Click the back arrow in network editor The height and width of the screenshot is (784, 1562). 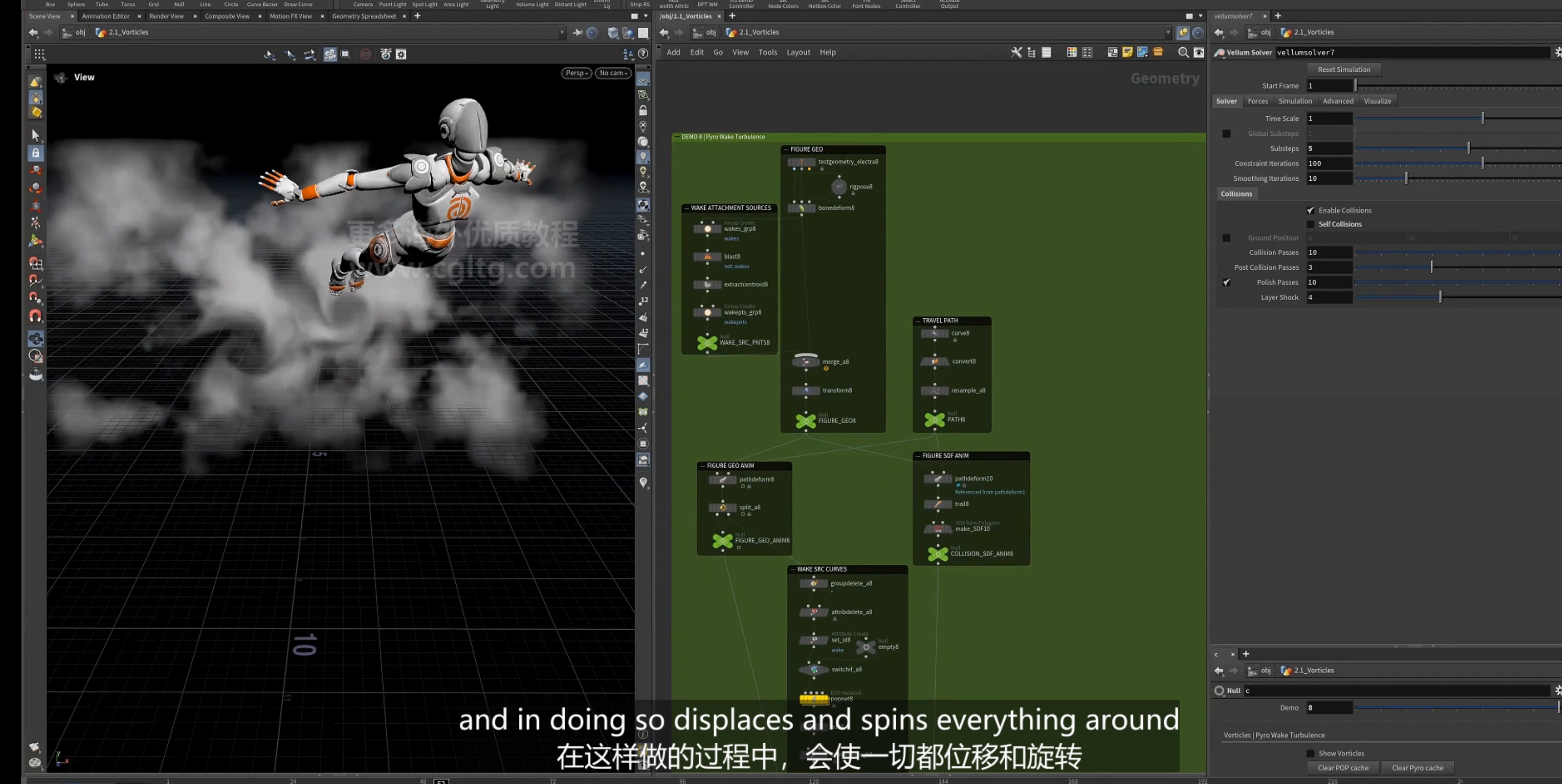click(664, 32)
